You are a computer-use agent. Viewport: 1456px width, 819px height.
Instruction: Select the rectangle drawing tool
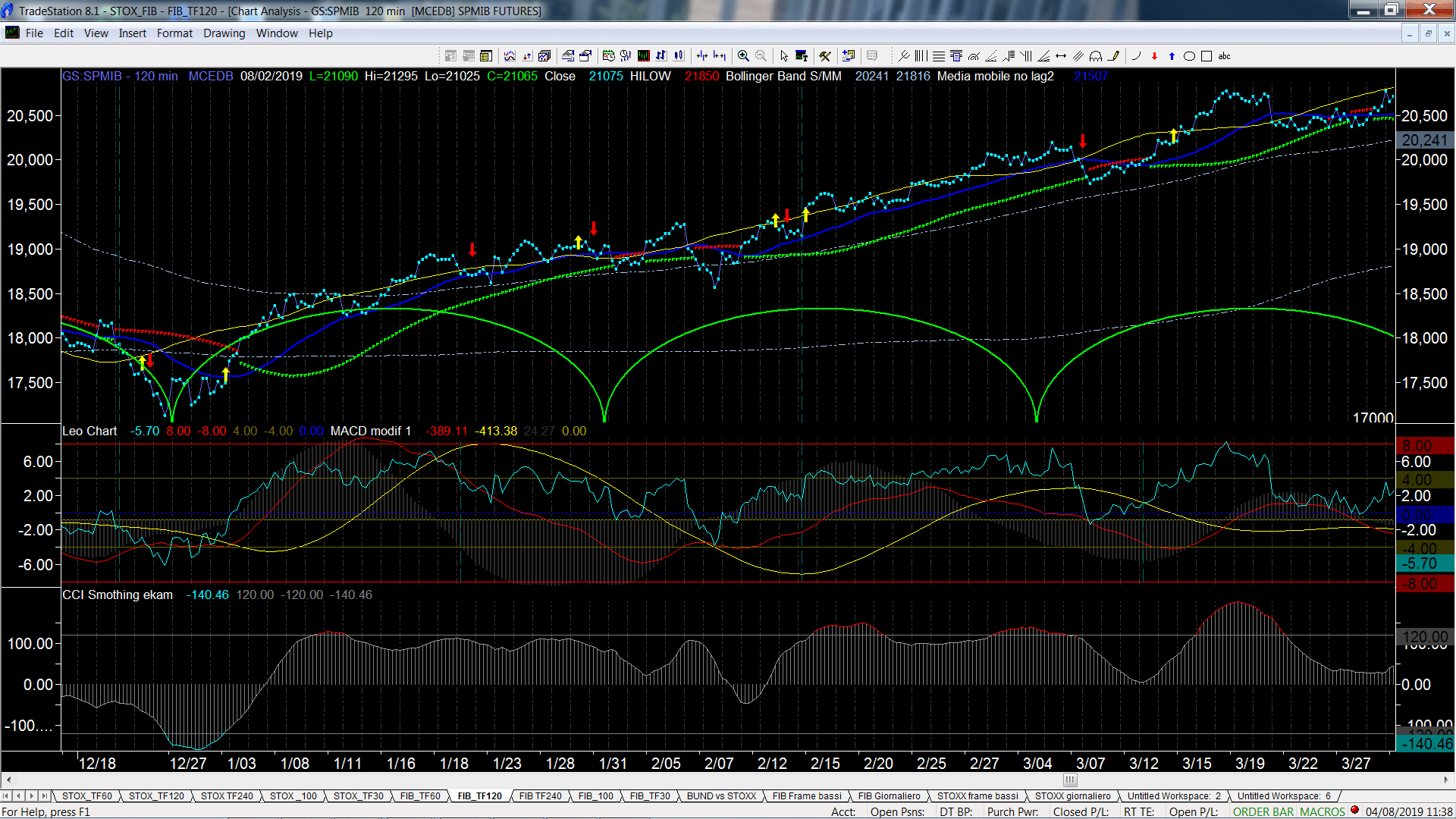[1207, 56]
